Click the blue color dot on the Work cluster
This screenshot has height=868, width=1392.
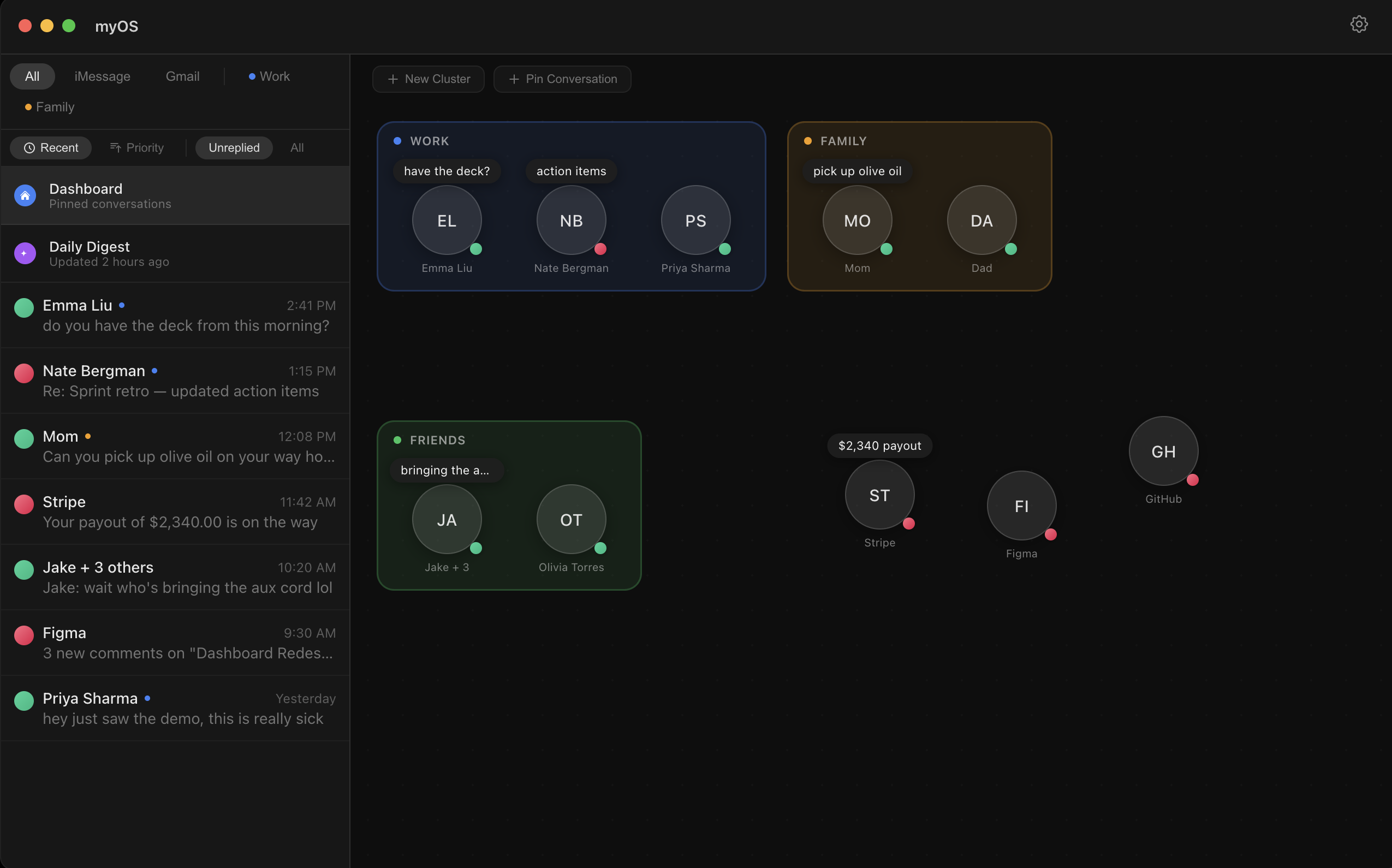tap(397, 141)
